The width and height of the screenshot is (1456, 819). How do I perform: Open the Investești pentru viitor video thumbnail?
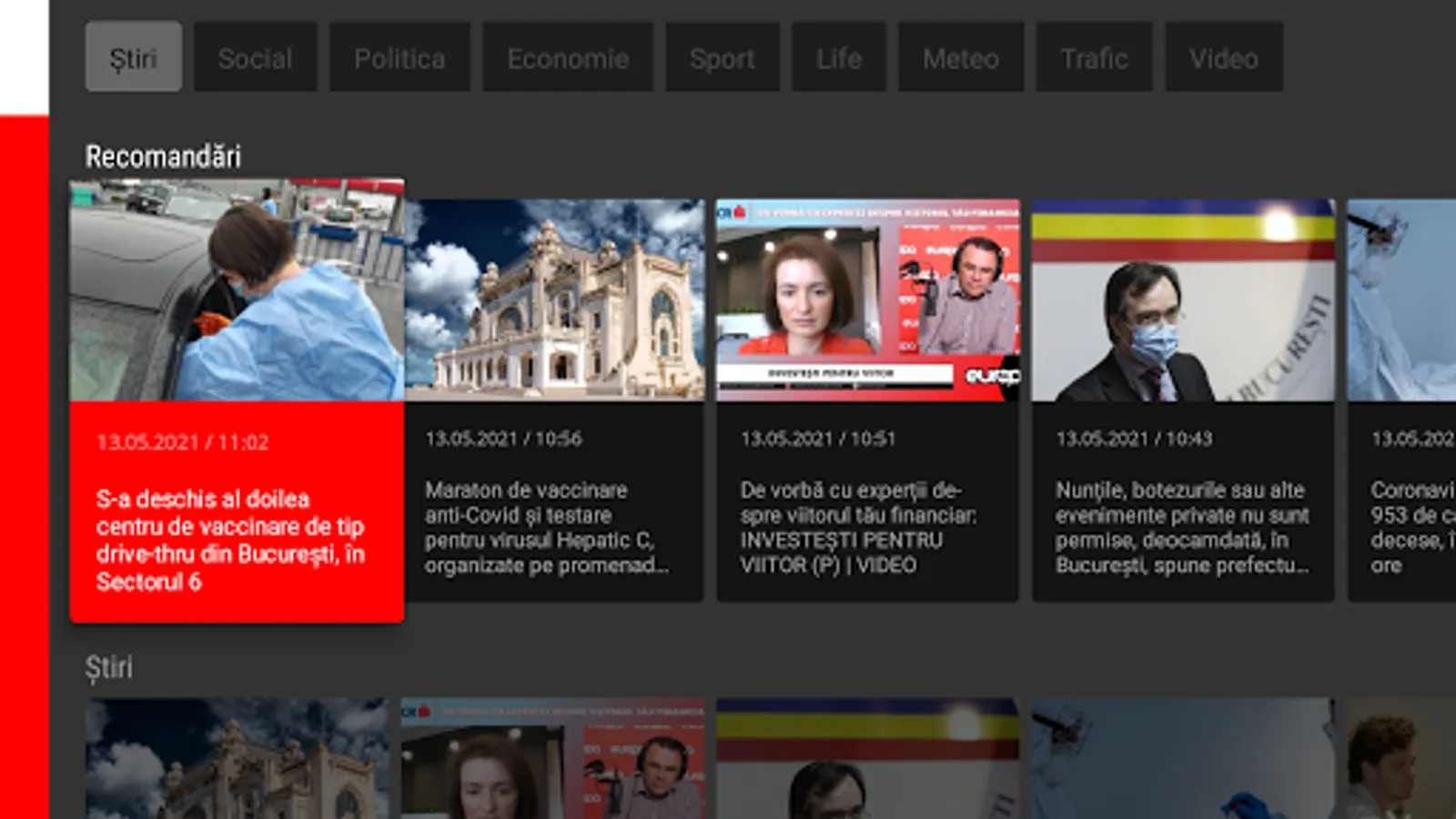coord(868,300)
